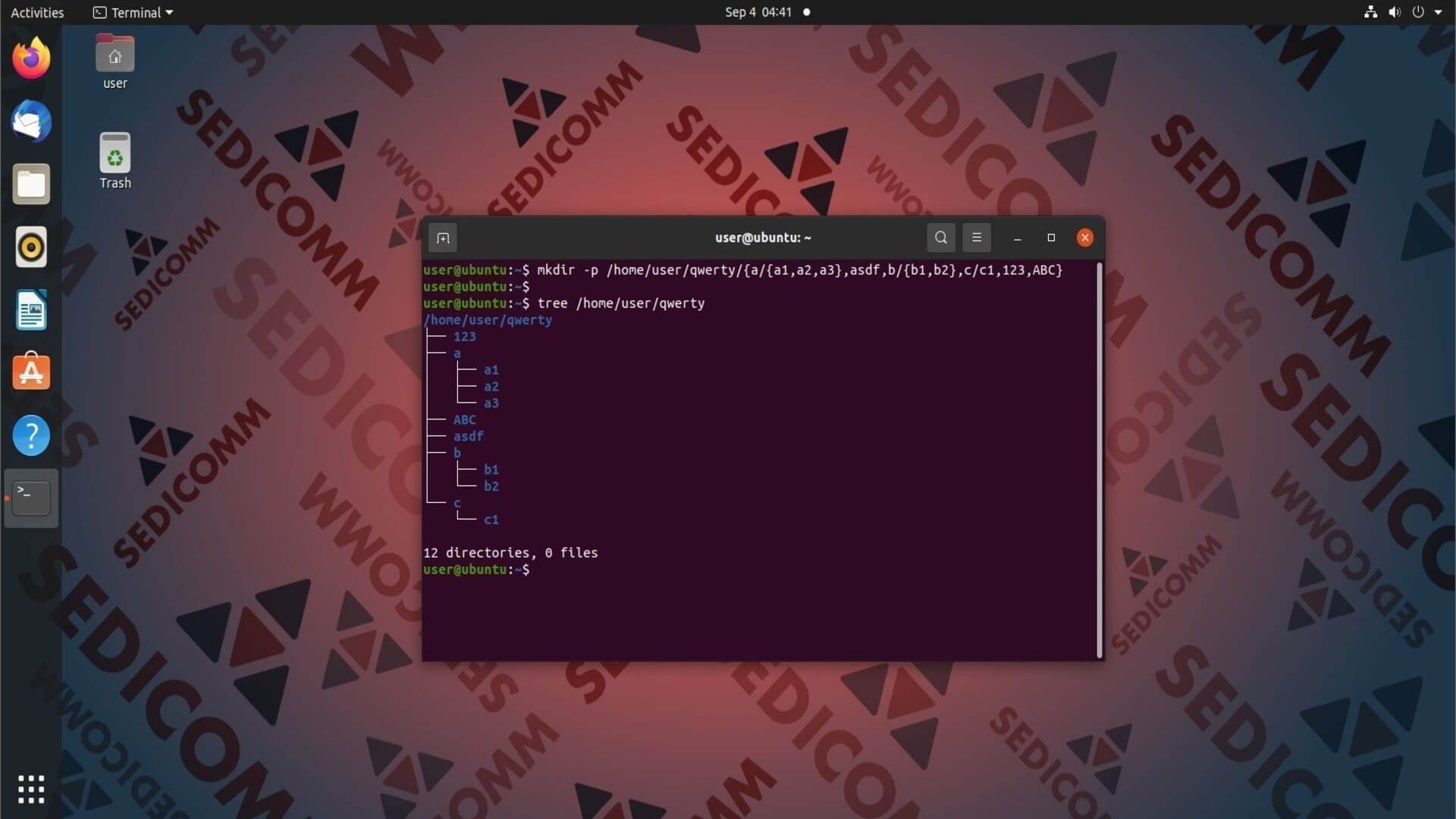Launch Thunderbird mail from the dock
Screen dimensions: 1456x819
(x=31, y=121)
